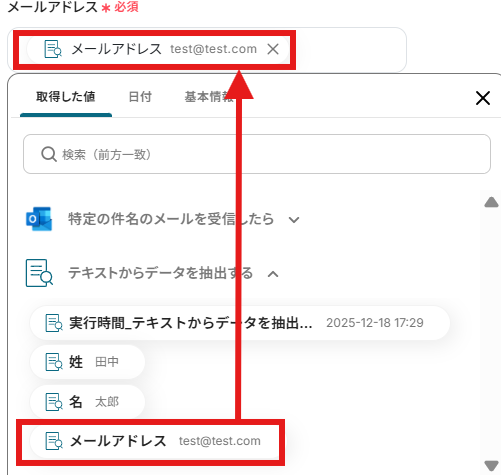The image size is (501, 475).
Task: Open the 基本情報 tab
Action: [209, 97]
